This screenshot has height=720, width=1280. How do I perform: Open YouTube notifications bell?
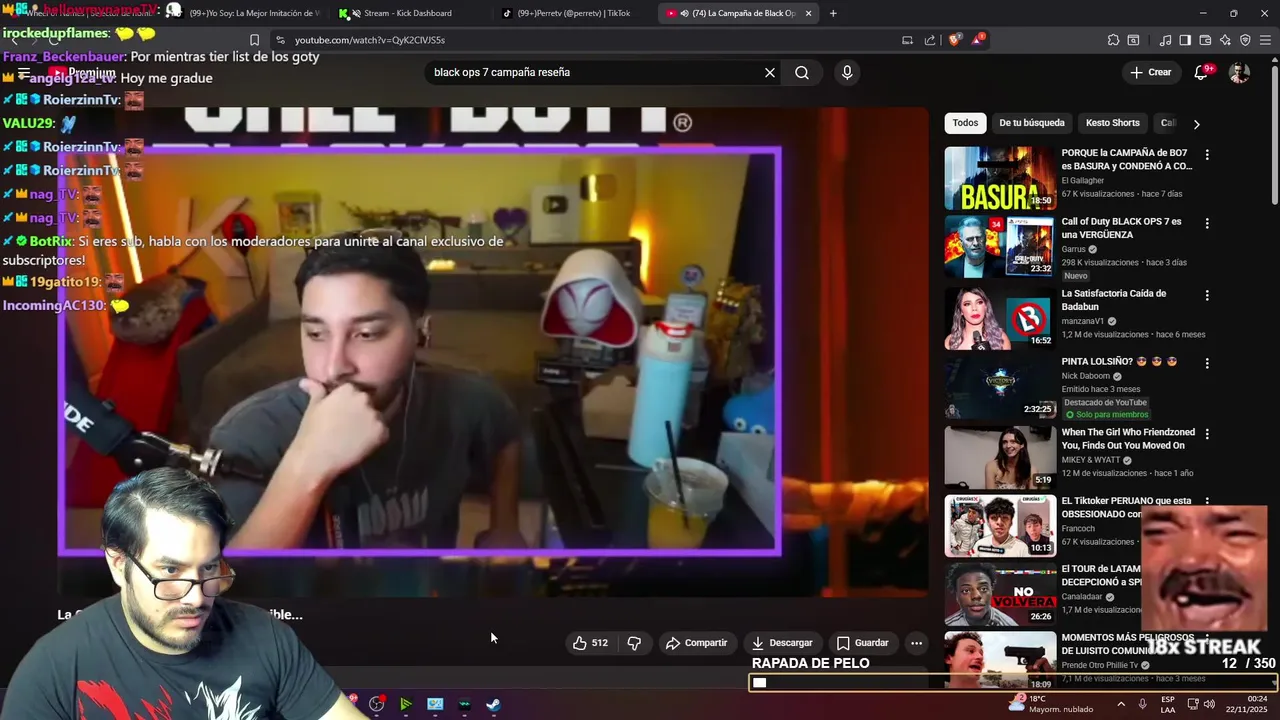click(1202, 72)
